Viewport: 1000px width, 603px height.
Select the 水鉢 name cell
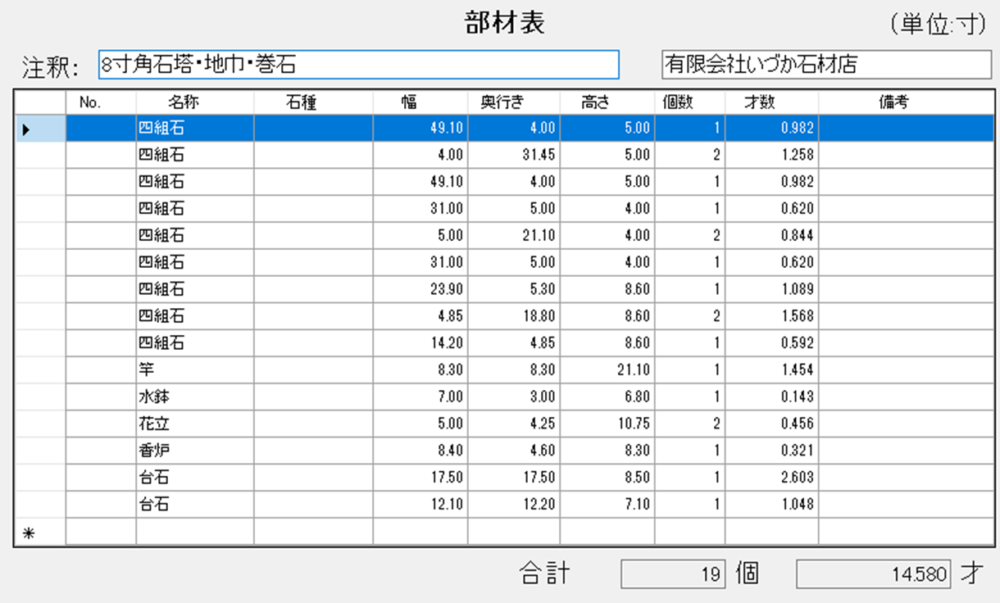pos(194,396)
